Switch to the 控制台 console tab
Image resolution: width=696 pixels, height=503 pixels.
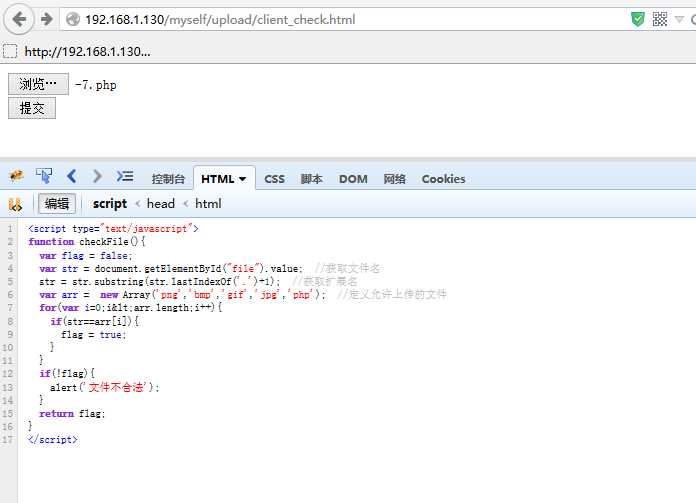[168, 179]
